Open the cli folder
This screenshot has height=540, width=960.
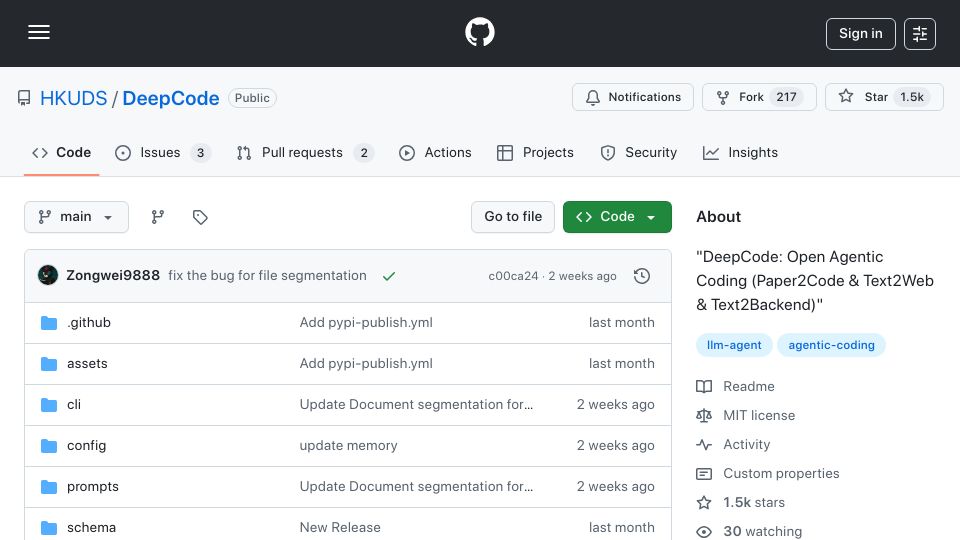point(73,405)
